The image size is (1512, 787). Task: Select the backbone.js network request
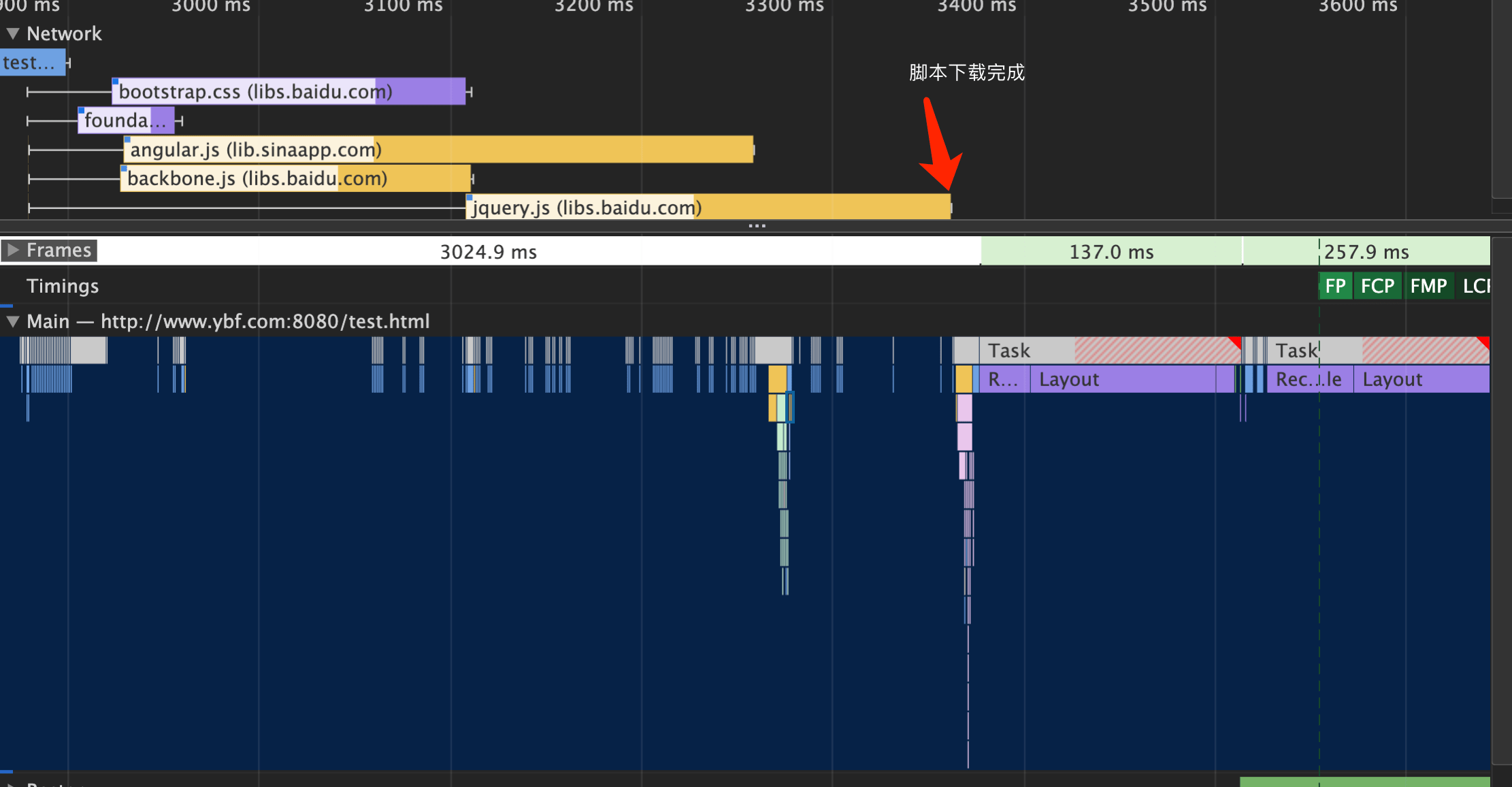pos(295,178)
